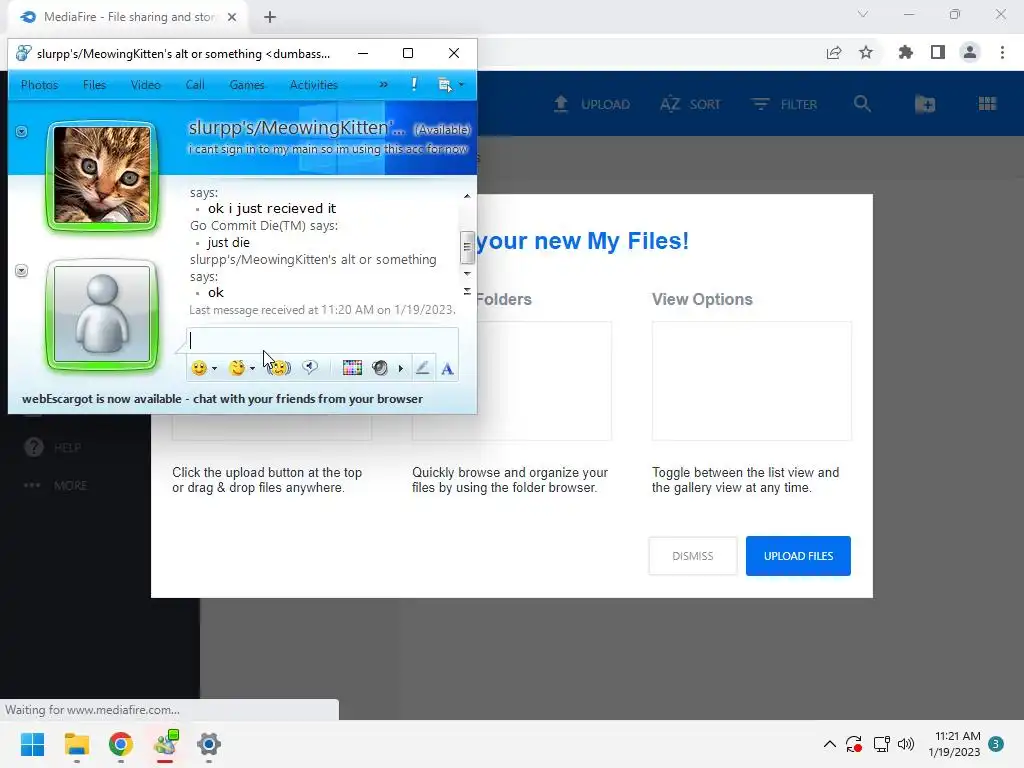The width and height of the screenshot is (1024, 768).
Task: Open the Messenger menu icon beside exclamation mark
Action: 447,85
